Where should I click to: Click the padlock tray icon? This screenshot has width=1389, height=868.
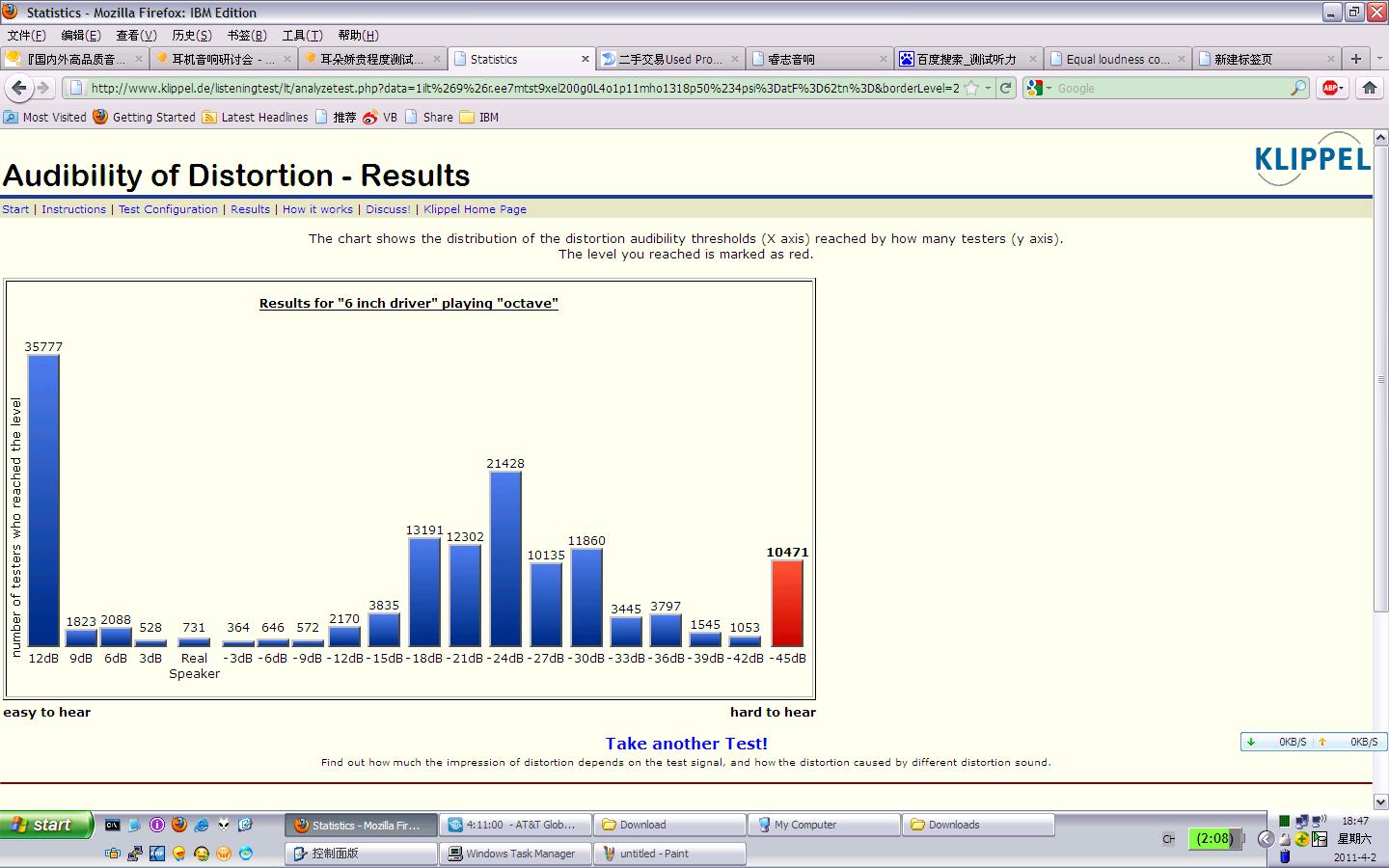[1285, 839]
